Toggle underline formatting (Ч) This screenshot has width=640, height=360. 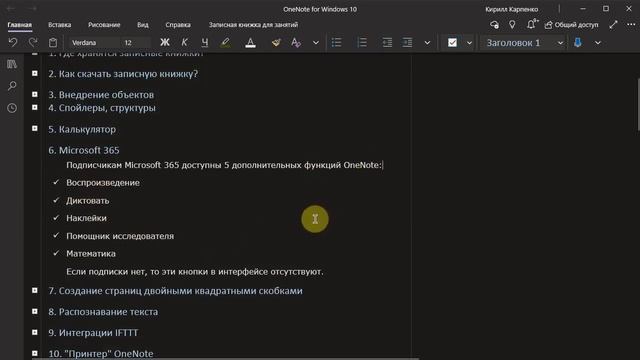204,42
